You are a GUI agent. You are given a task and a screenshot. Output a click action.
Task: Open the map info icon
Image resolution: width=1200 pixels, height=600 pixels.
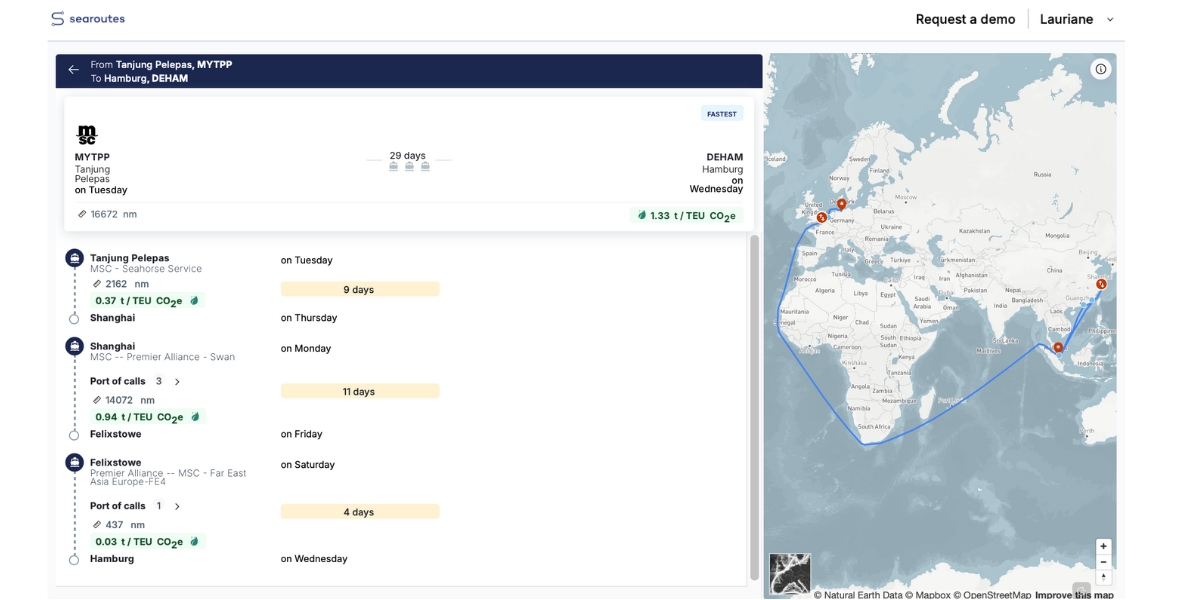[x=1100, y=69]
